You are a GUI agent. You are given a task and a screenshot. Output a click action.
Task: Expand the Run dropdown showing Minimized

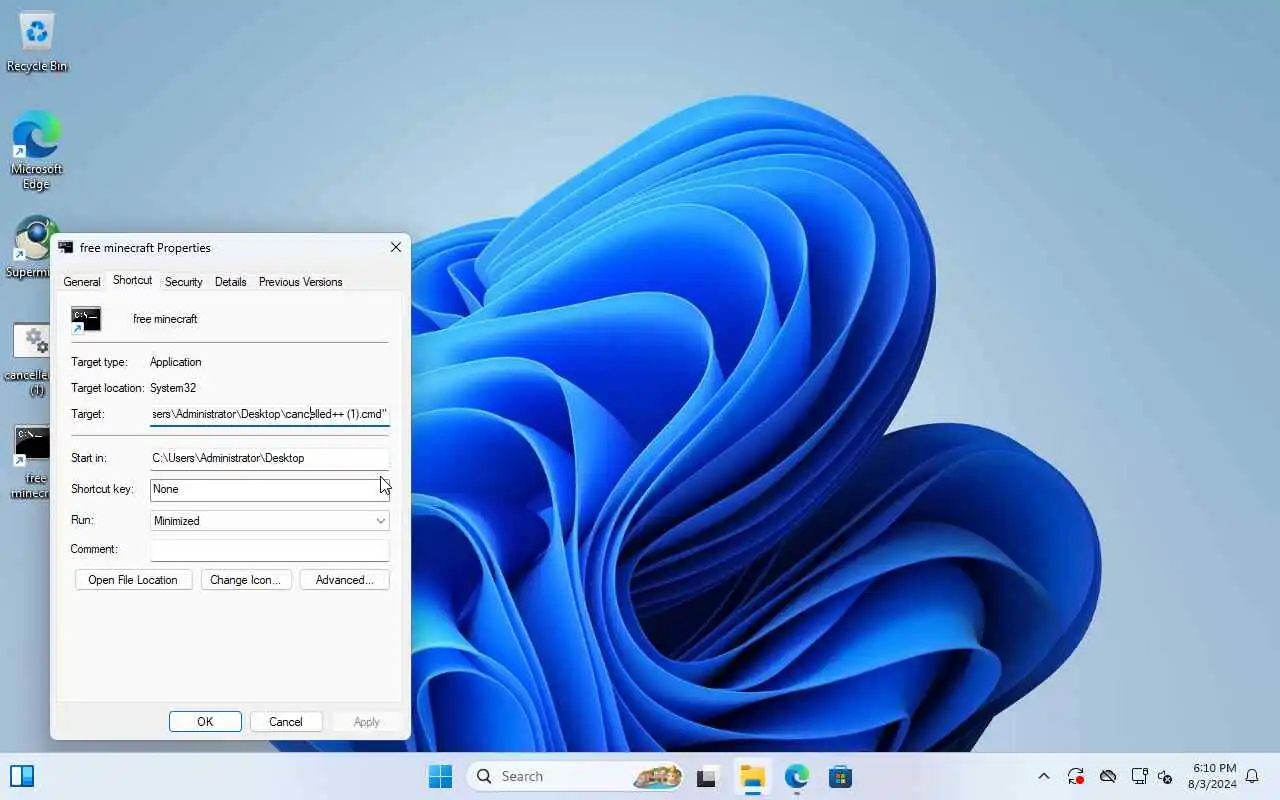(269, 520)
